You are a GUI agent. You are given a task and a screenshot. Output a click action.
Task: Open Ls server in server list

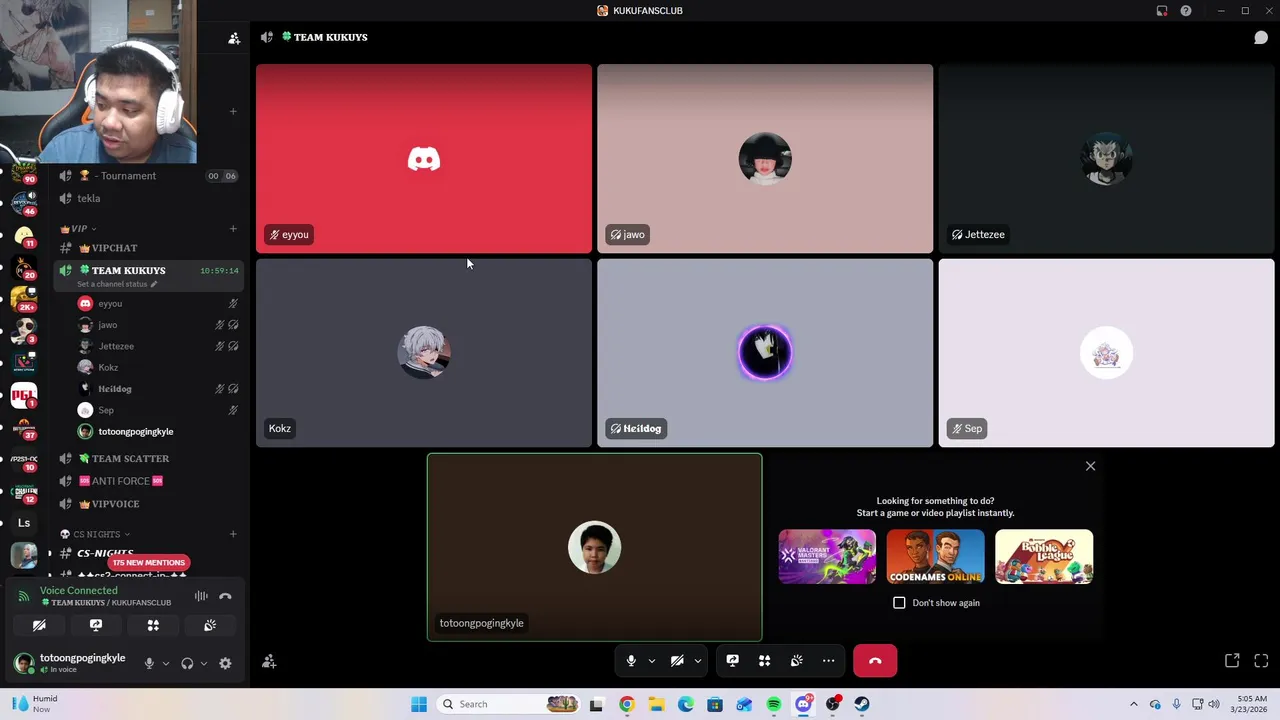click(x=24, y=523)
